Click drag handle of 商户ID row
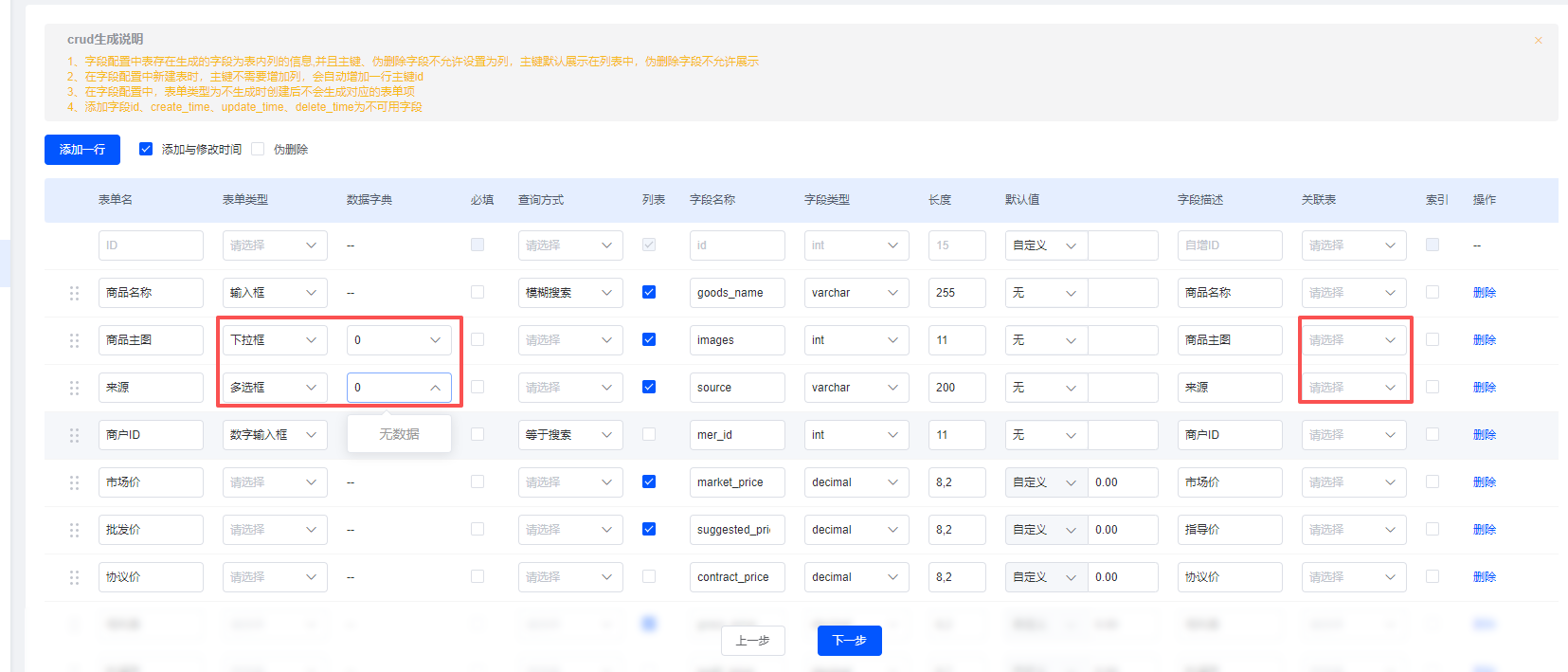This screenshot has width=1568, height=672. [x=74, y=435]
